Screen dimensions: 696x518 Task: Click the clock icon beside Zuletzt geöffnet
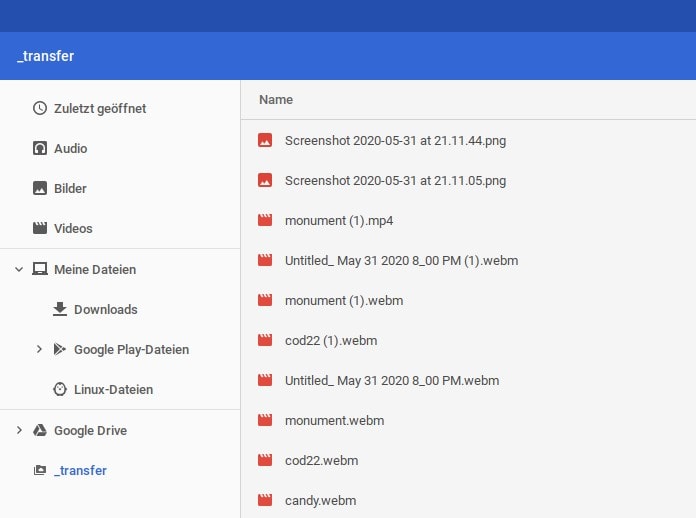[x=40, y=108]
